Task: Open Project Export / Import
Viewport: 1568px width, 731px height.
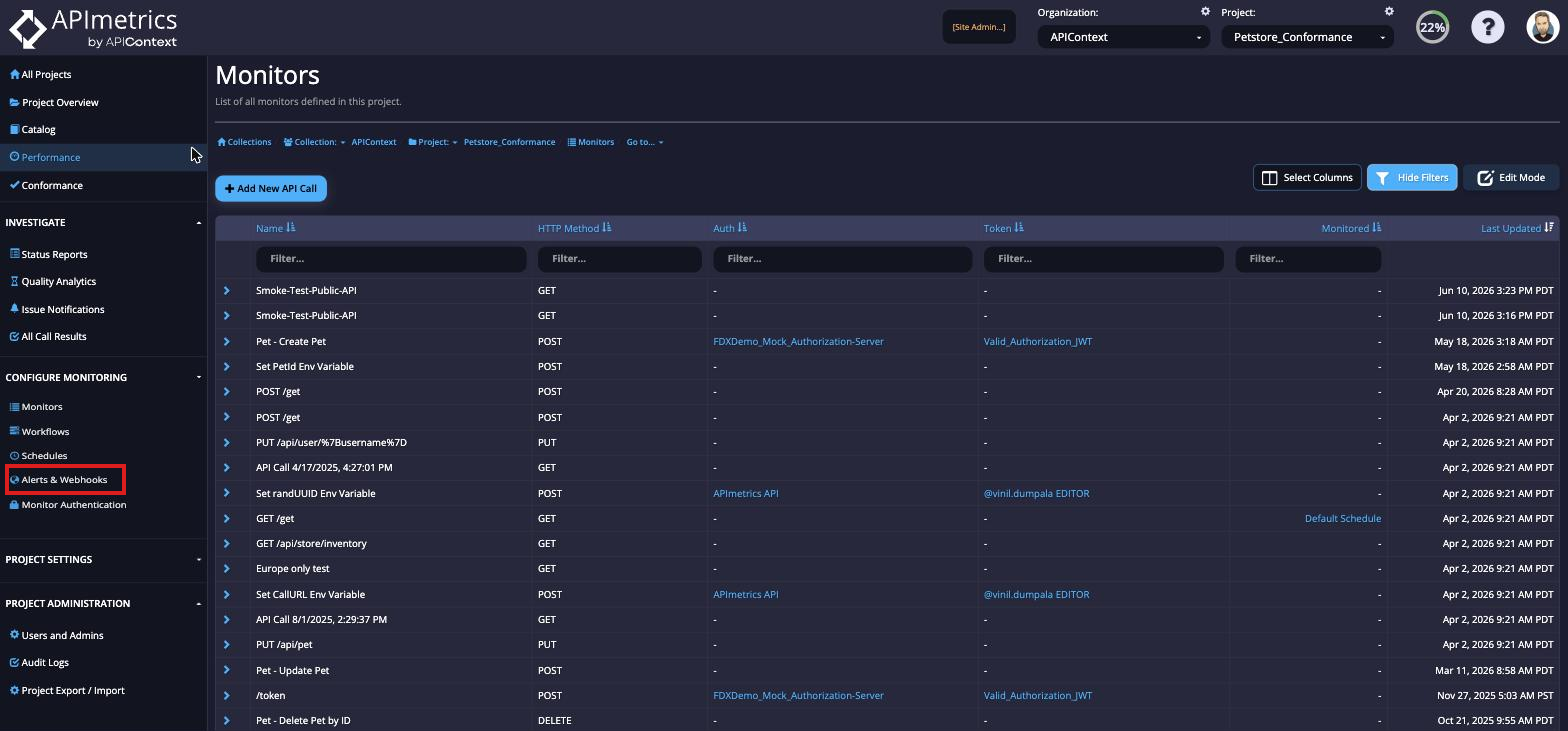Action: click(67, 690)
